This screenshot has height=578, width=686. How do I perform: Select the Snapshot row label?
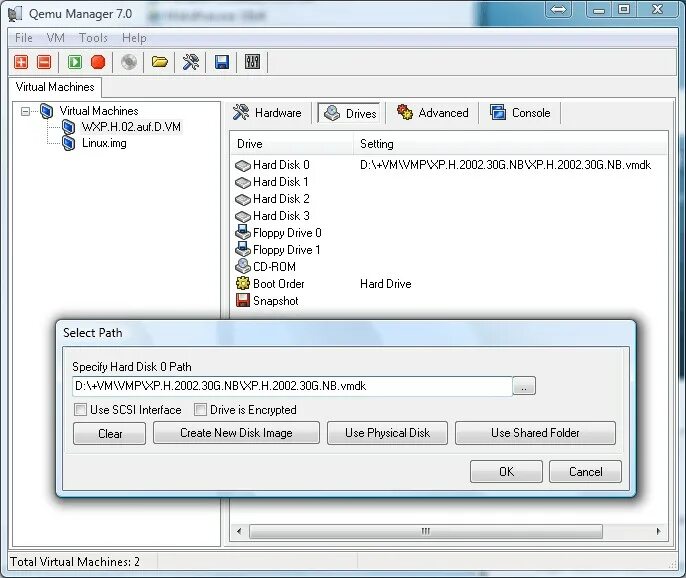pos(276,301)
